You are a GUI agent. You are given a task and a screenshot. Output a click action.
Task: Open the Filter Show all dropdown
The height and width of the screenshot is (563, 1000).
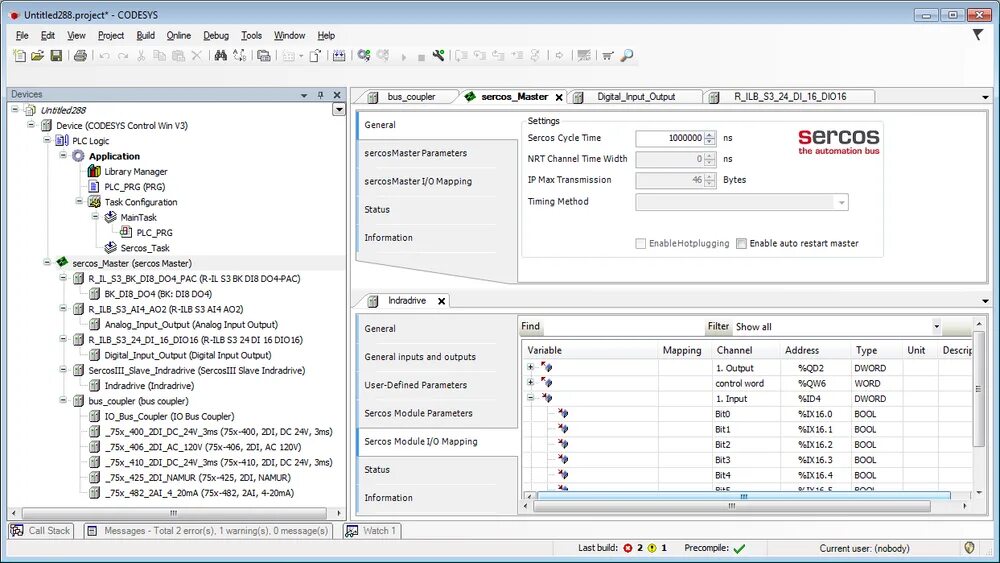[x=936, y=326]
